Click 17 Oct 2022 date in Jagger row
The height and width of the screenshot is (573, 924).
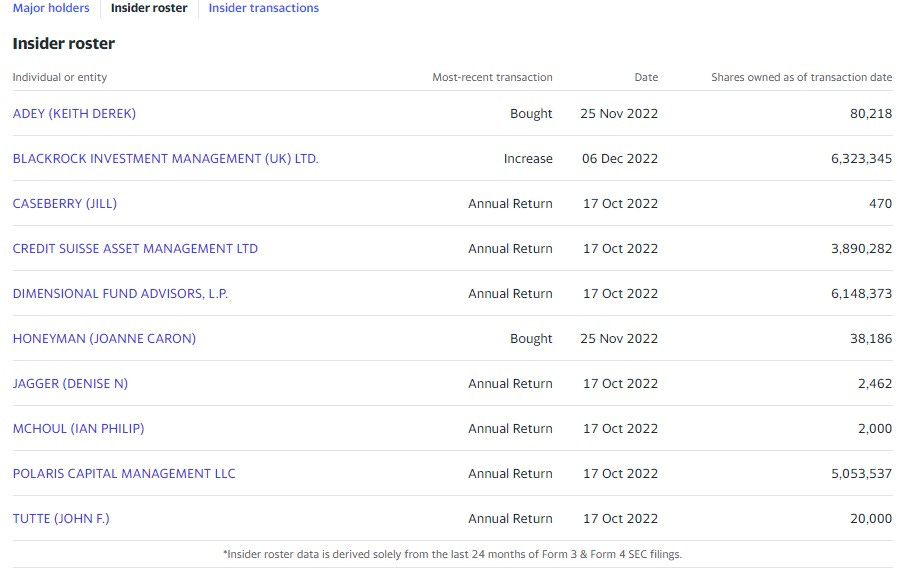click(620, 383)
